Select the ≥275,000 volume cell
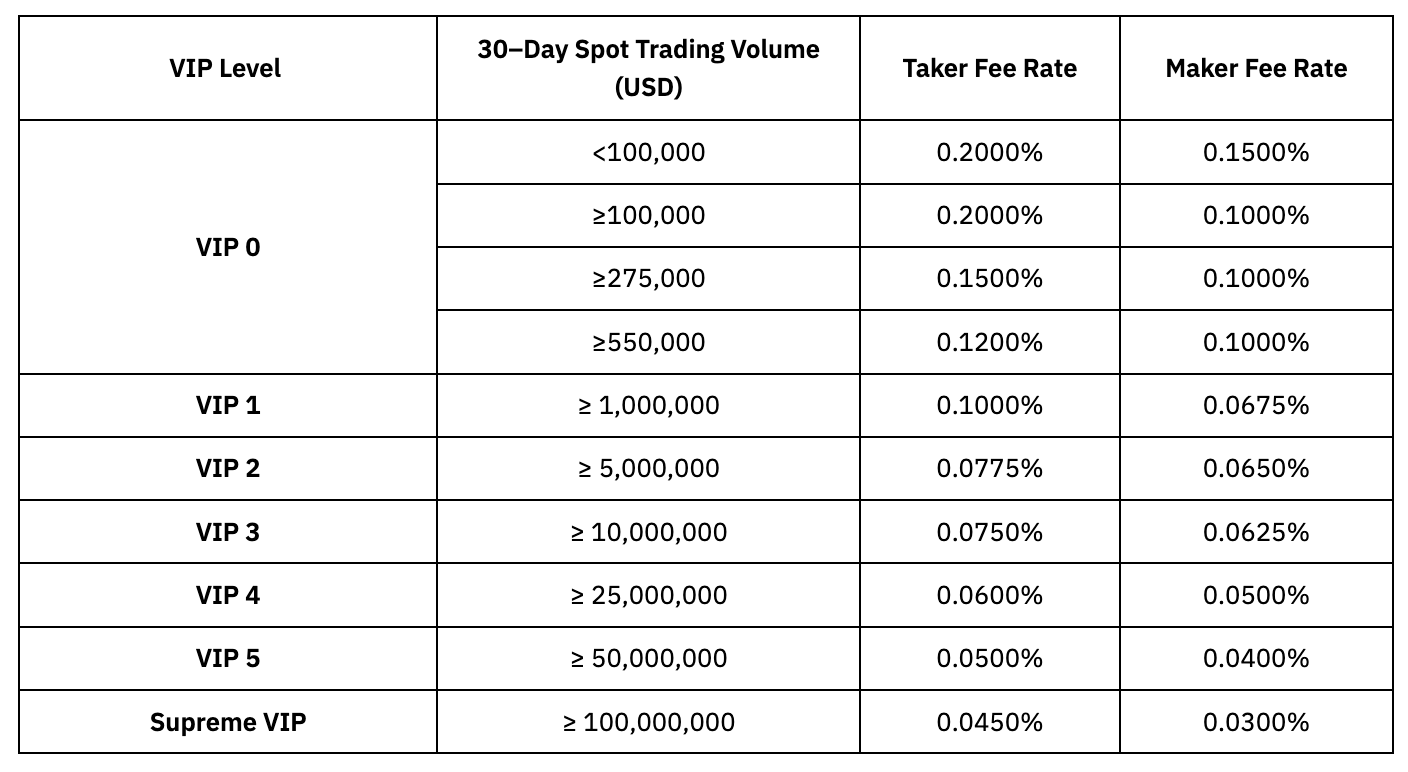This screenshot has width=1408, height=772. pyautogui.click(x=648, y=278)
